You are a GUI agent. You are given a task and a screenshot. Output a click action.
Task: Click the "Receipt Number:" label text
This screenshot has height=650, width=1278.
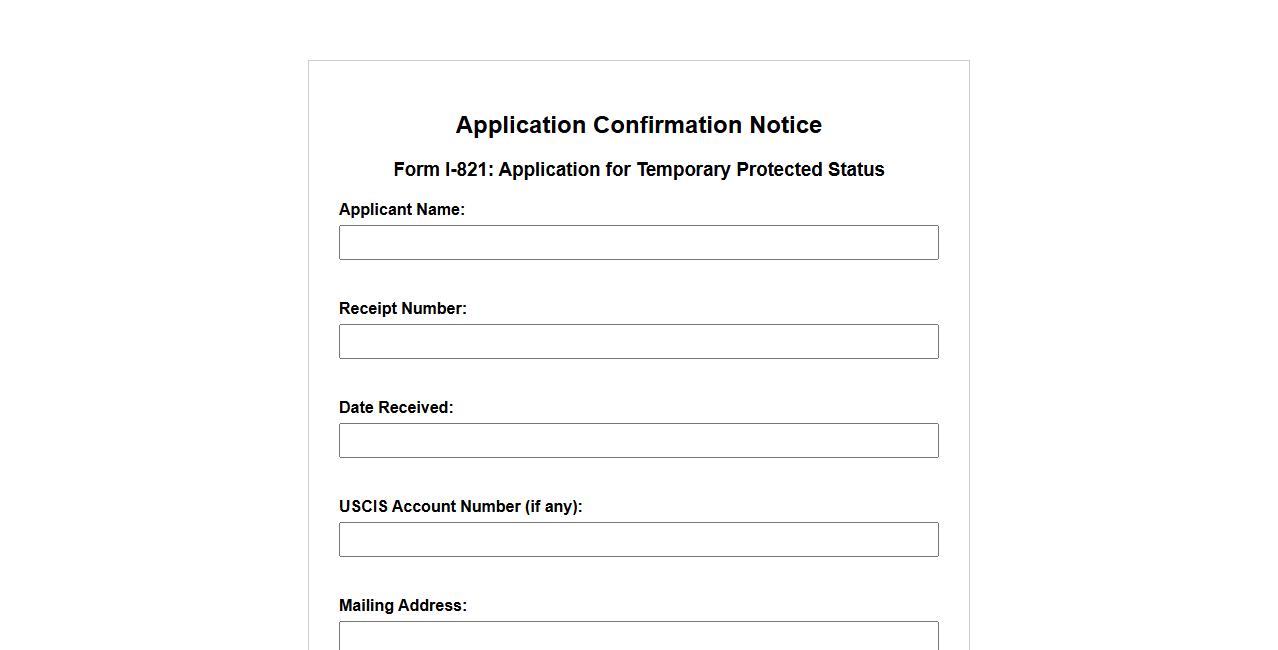click(403, 309)
